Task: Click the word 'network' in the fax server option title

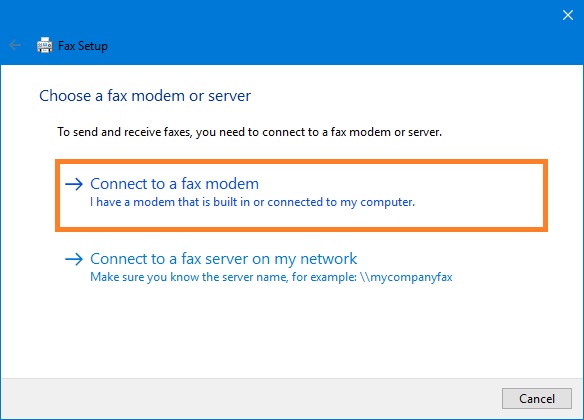Action: coord(328,259)
